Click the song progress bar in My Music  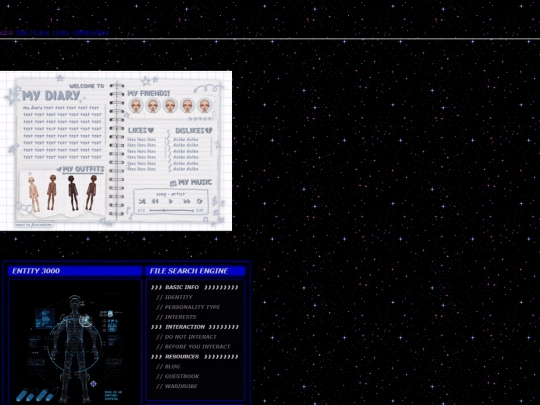click(172, 210)
